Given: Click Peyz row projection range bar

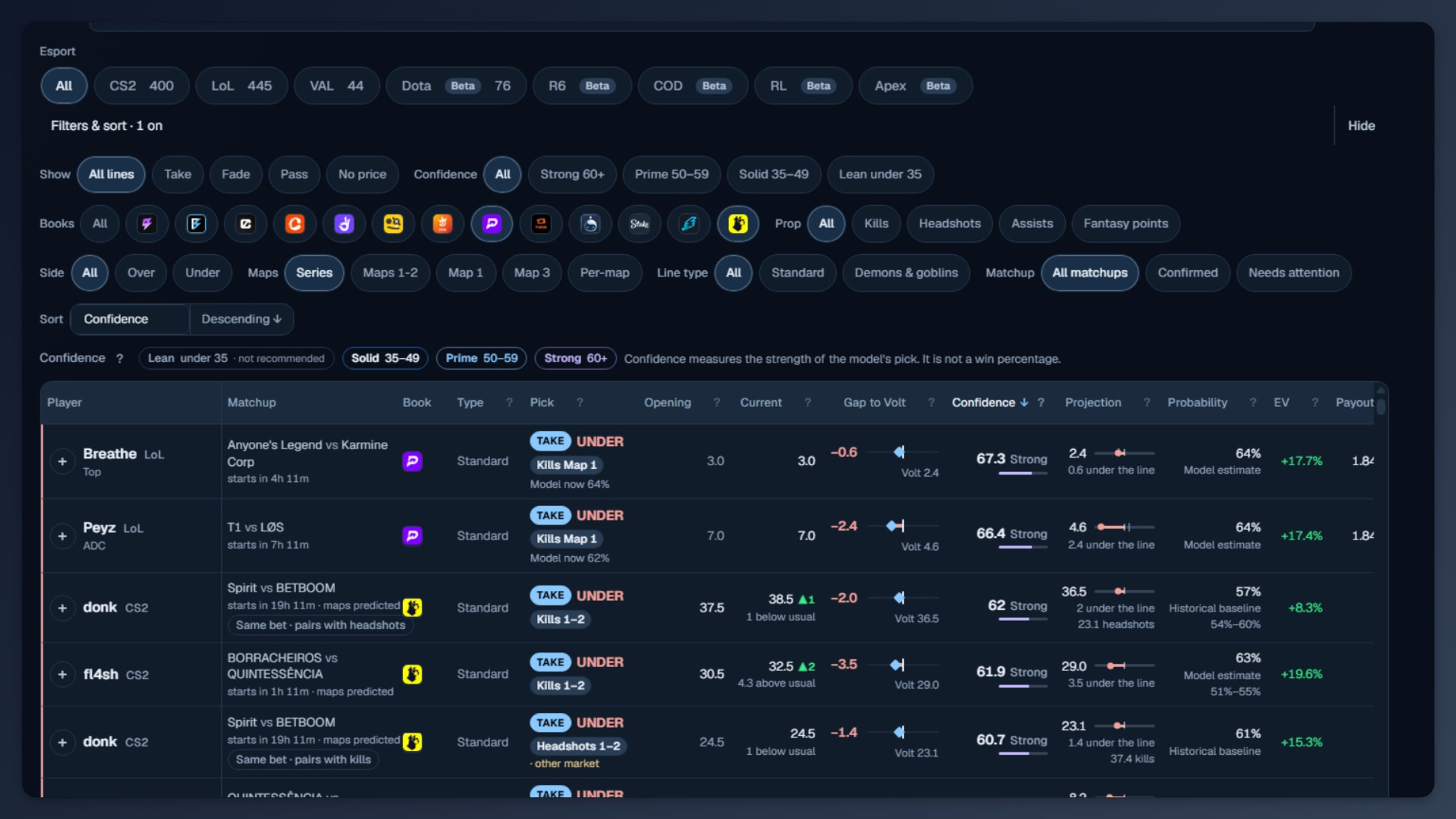Looking at the screenshot, I should tap(1125, 527).
